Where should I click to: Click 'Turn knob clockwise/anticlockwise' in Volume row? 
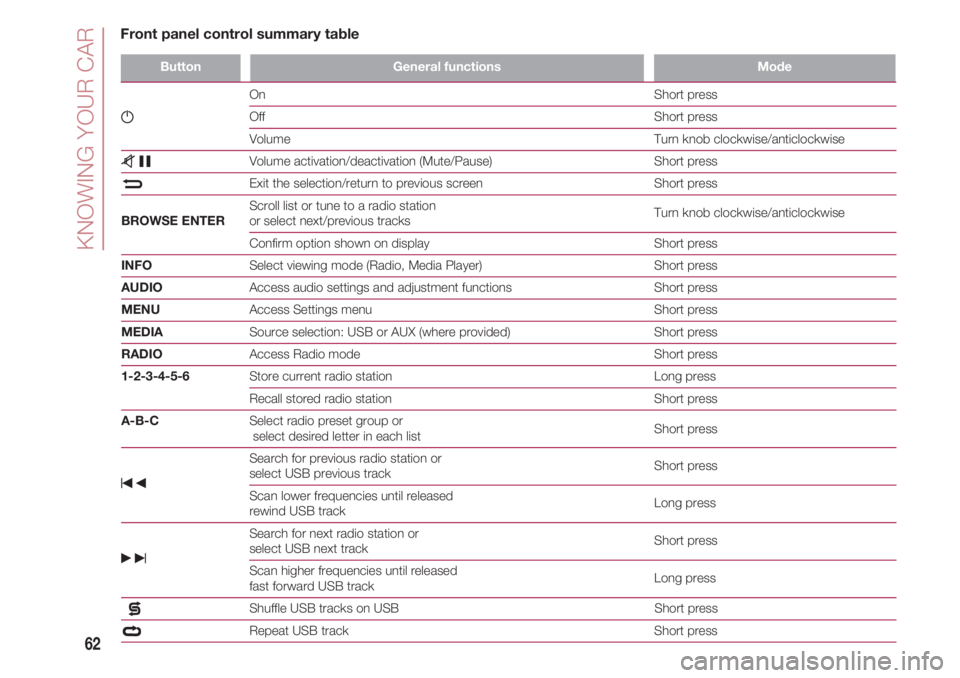749,140
